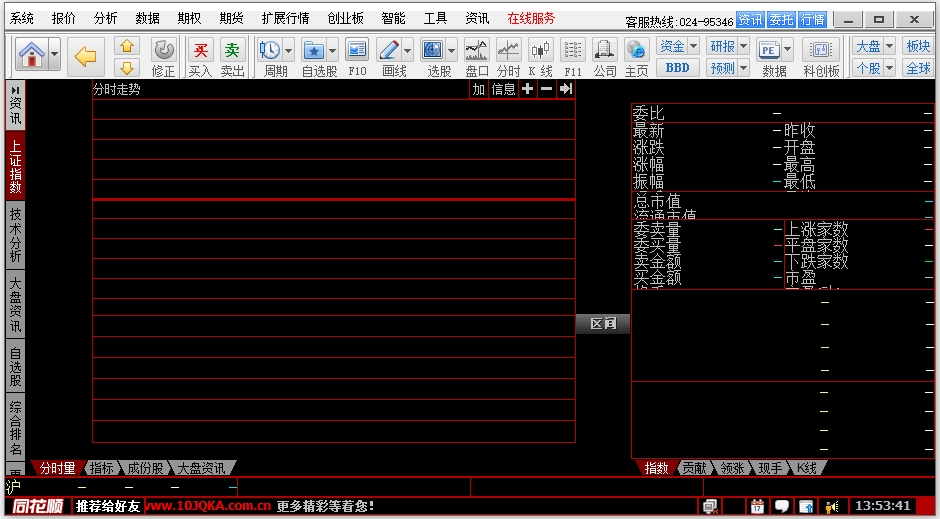Viewport: 940px width, 519px height.
Task: Switch to the 领涨 tab
Action: point(732,468)
